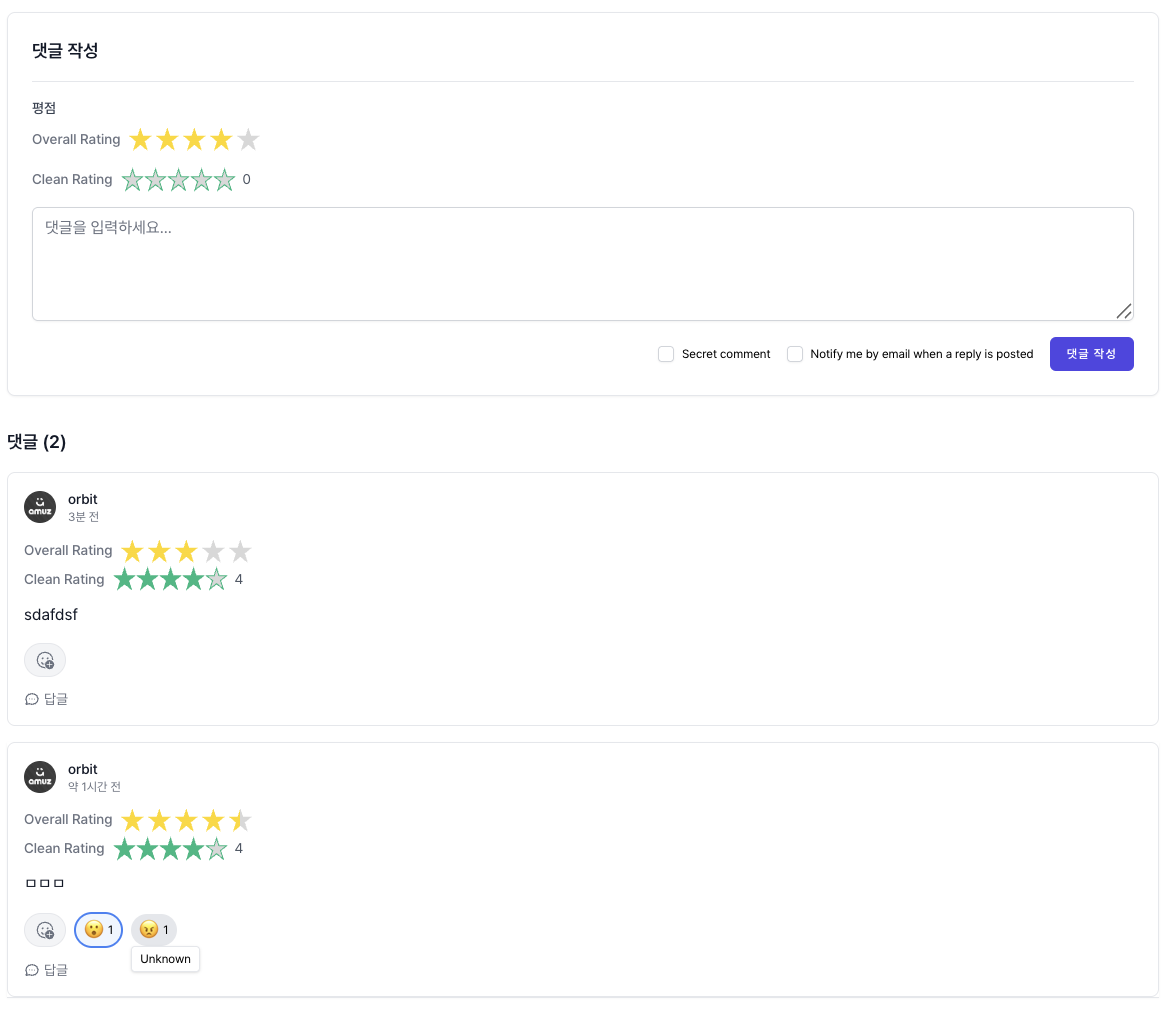
Task: Focus the comment text area
Action: point(582,264)
